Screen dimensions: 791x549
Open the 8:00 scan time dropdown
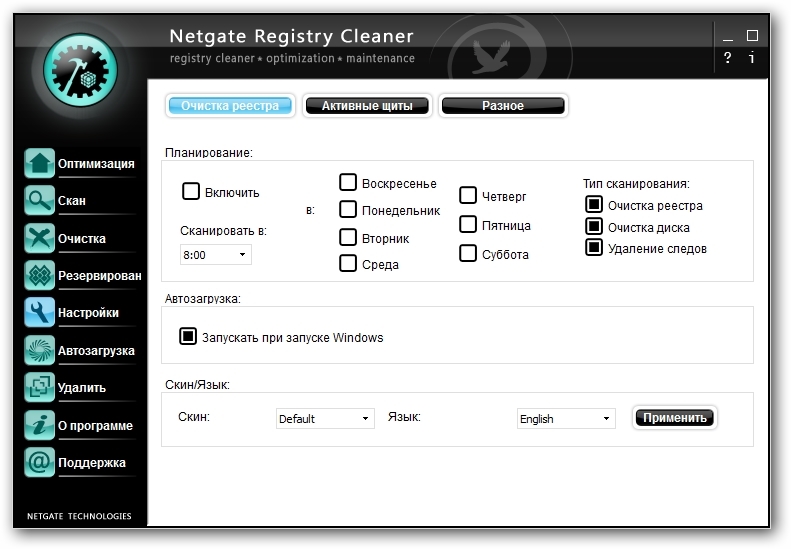coord(216,255)
